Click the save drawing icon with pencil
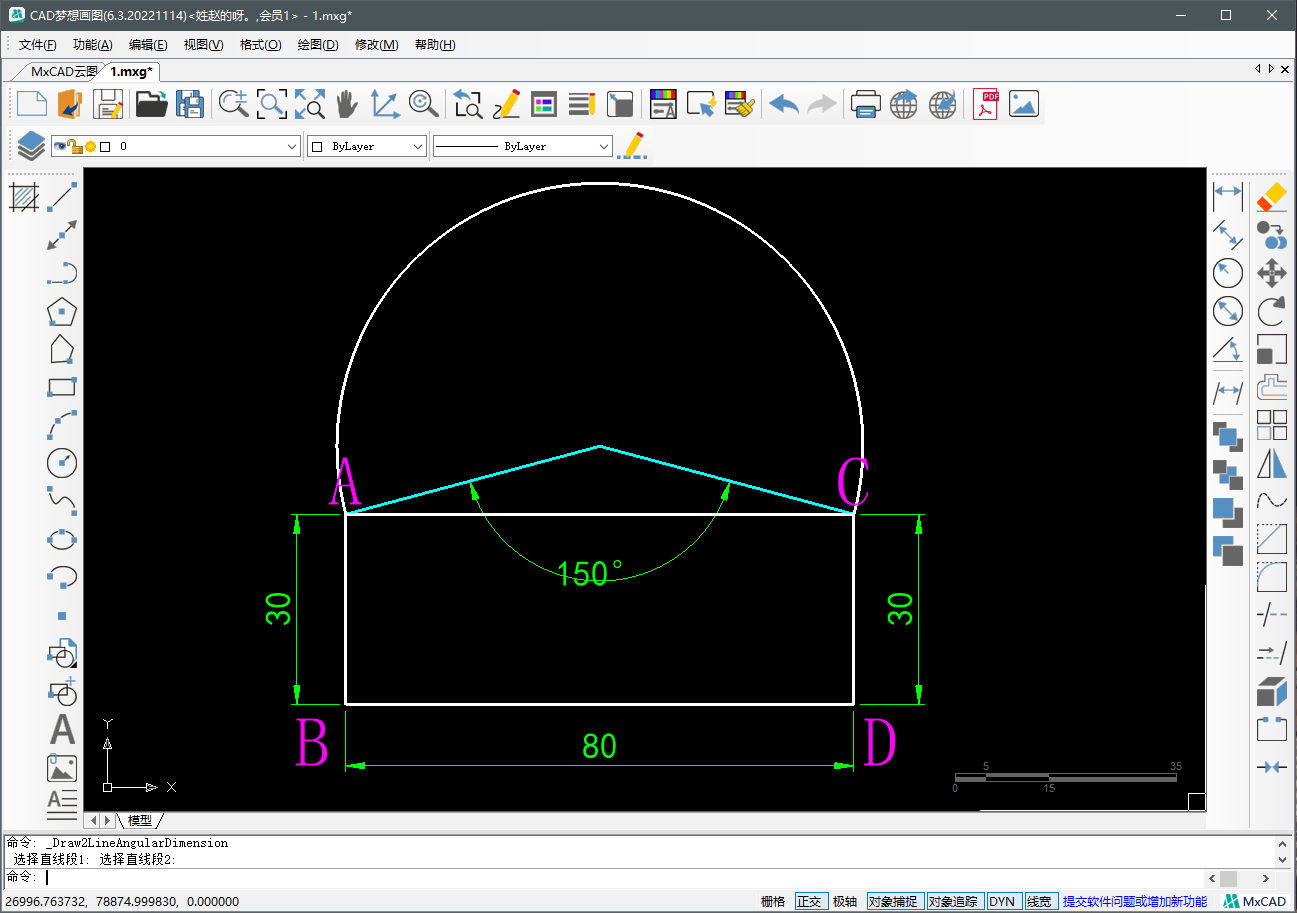 click(108, 104)
